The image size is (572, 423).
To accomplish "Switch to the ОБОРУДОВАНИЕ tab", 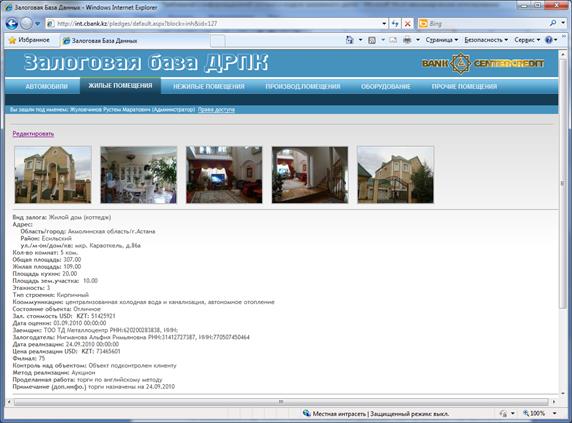I will (x=386, y=87).
